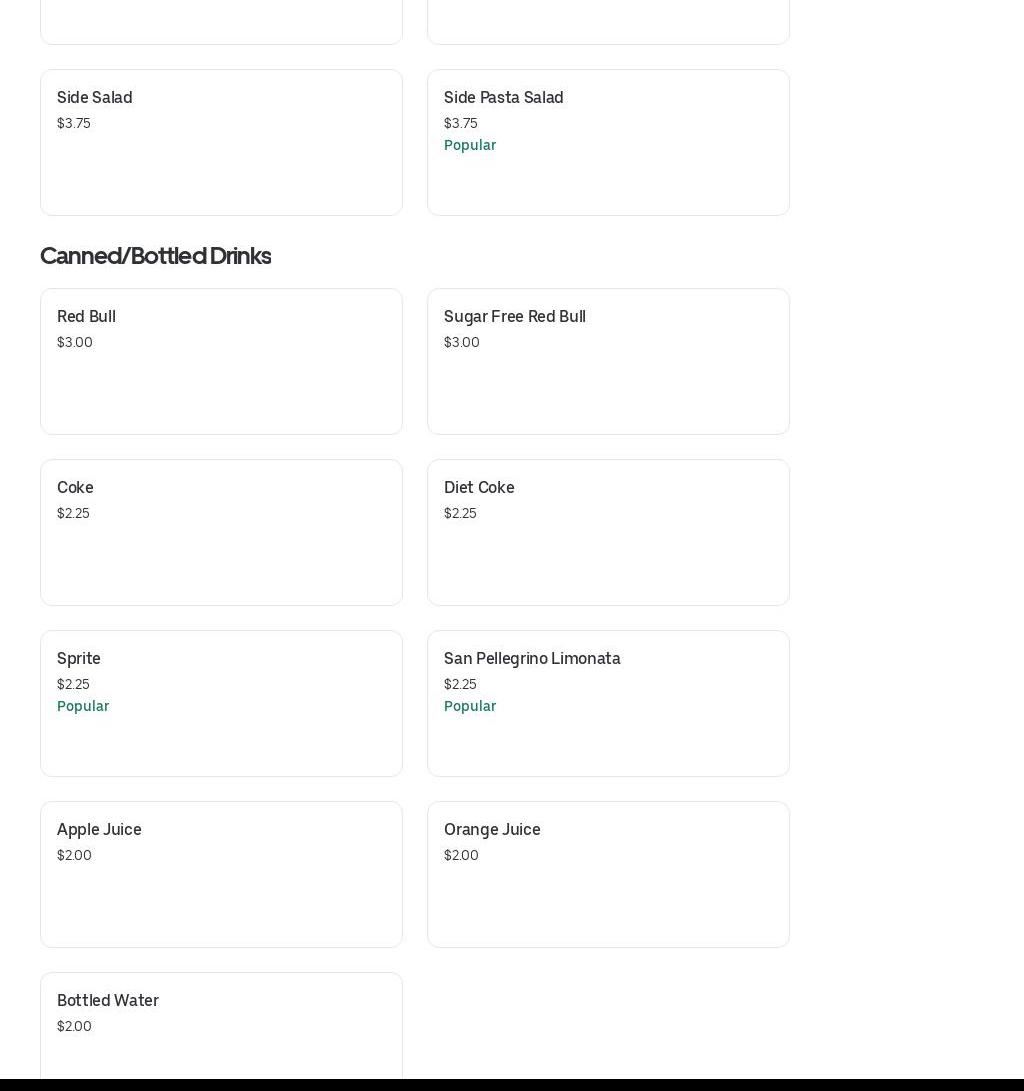Select the Coke menu card
1024x1091 pixels.
pyautogui.click(x=221, y=532)
